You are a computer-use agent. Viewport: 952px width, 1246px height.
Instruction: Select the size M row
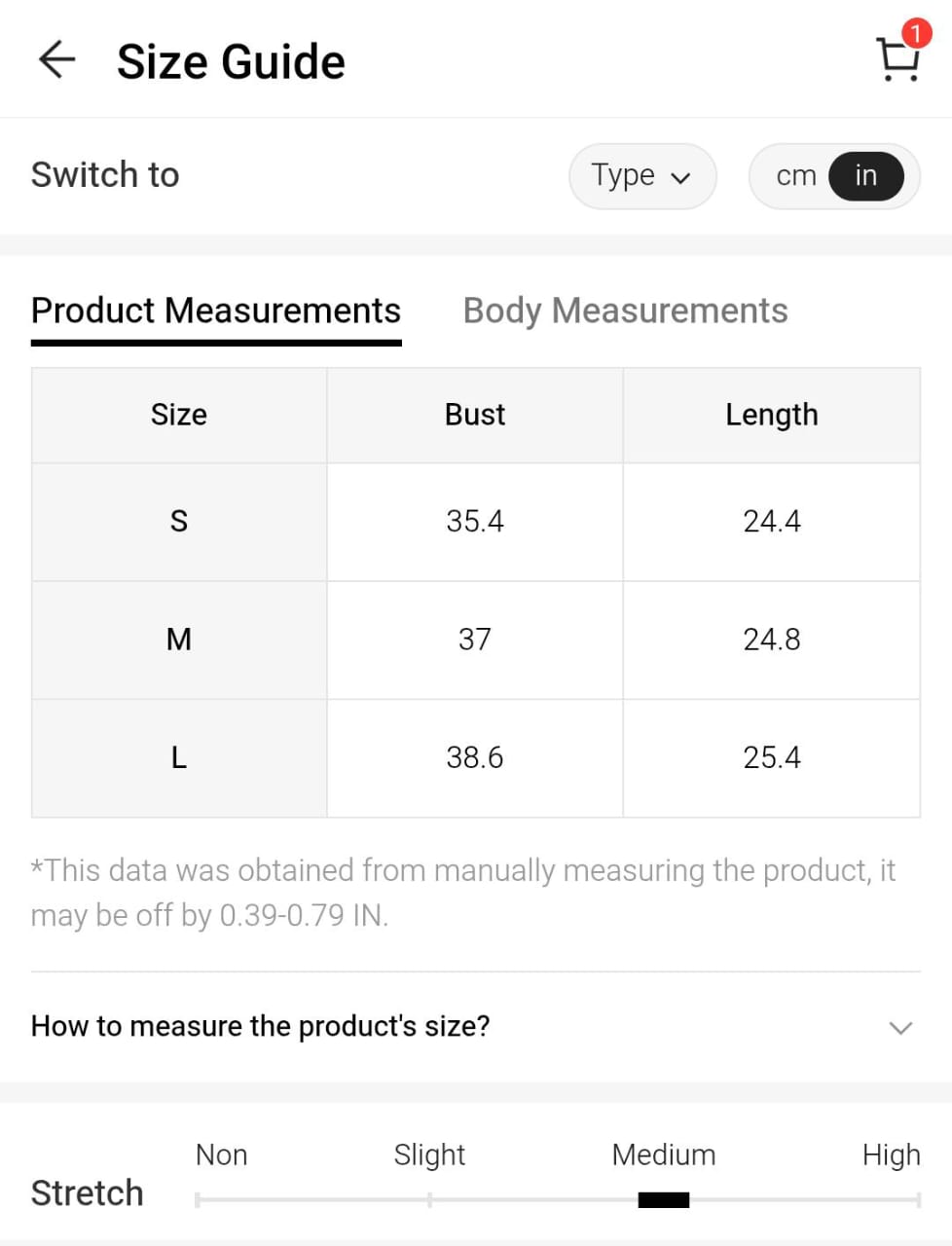(179, 640)
